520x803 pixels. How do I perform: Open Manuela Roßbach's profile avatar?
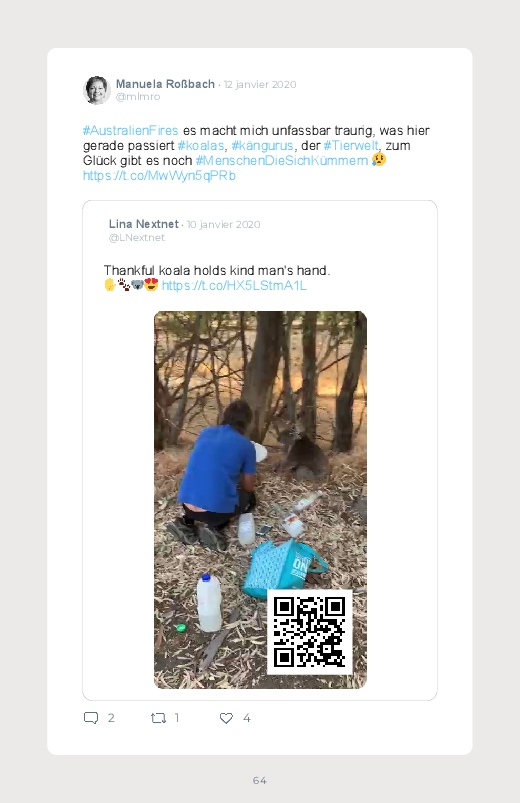97,90
